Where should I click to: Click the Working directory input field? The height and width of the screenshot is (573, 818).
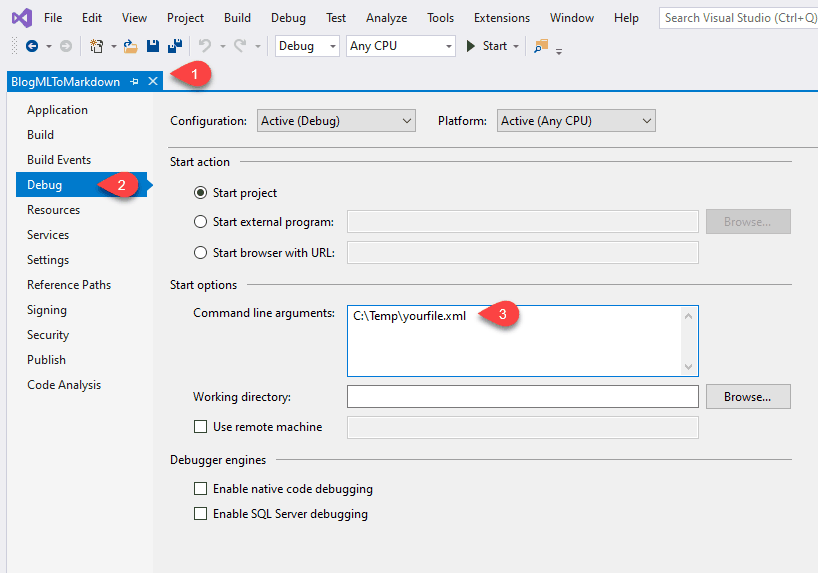[523, 397]
